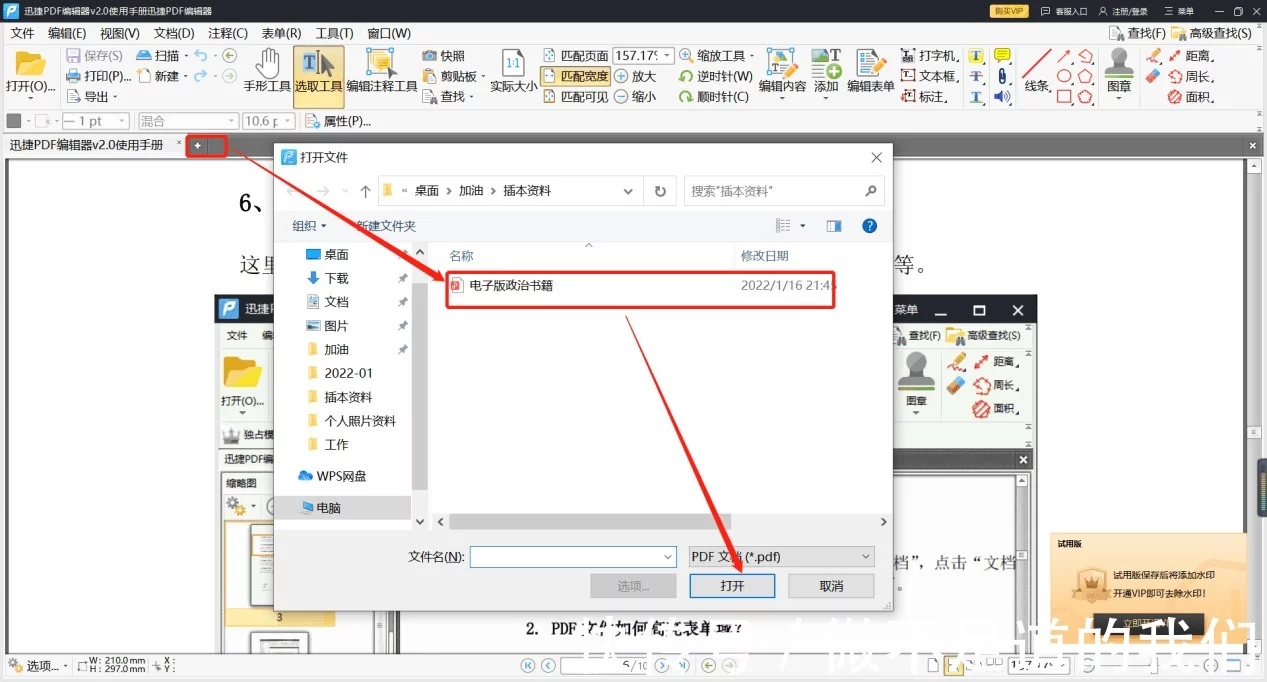This screenshot has height=682, width=1267.
Task: Zoom in with the 放大 button
Action: pyautogui.click(x=635, y=76)
